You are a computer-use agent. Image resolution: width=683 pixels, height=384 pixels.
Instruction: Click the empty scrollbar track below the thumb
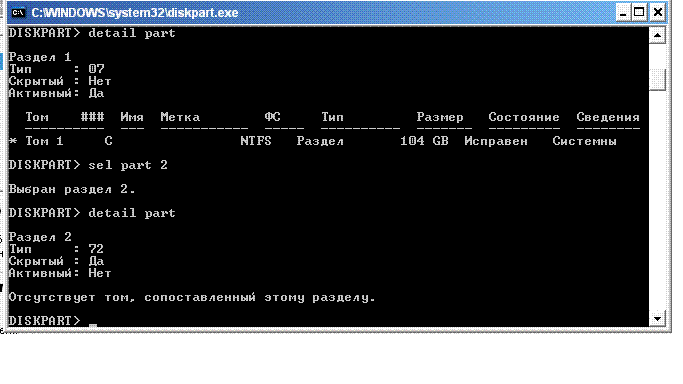pyautogui.click(x=657, y=200)
